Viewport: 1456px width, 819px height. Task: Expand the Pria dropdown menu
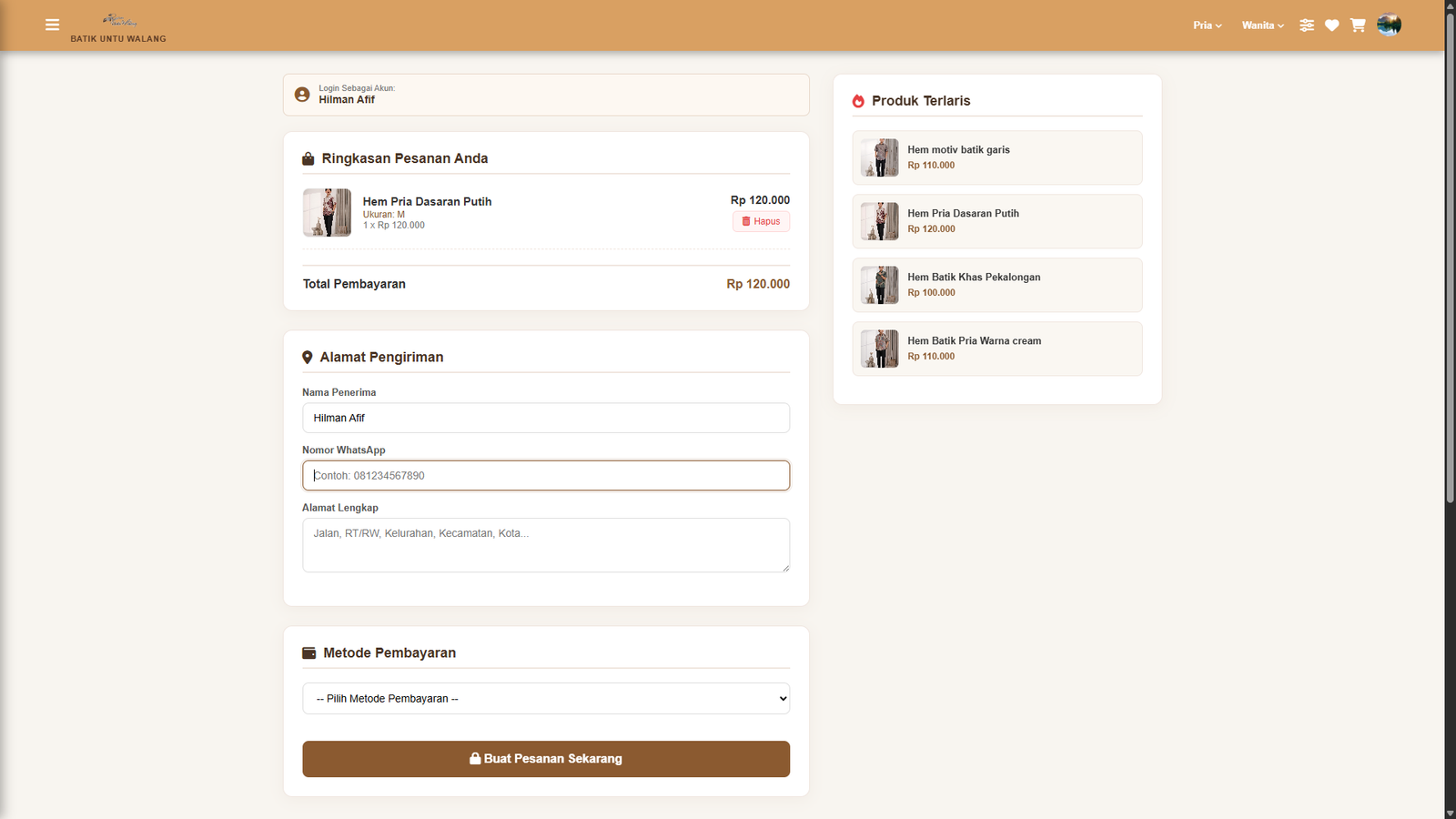(1208, 25)
